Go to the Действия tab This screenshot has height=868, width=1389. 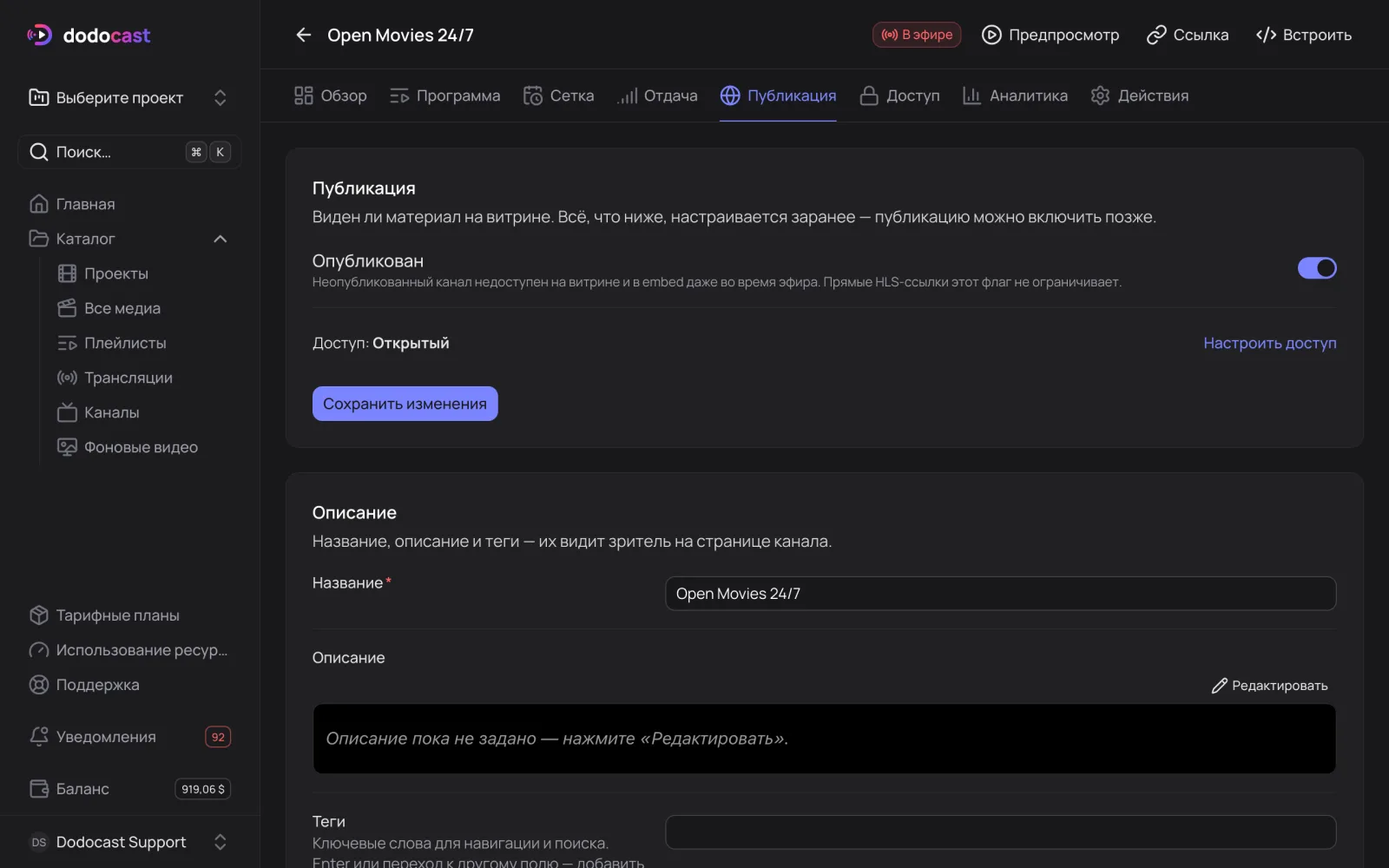(x=1140, y=95)
